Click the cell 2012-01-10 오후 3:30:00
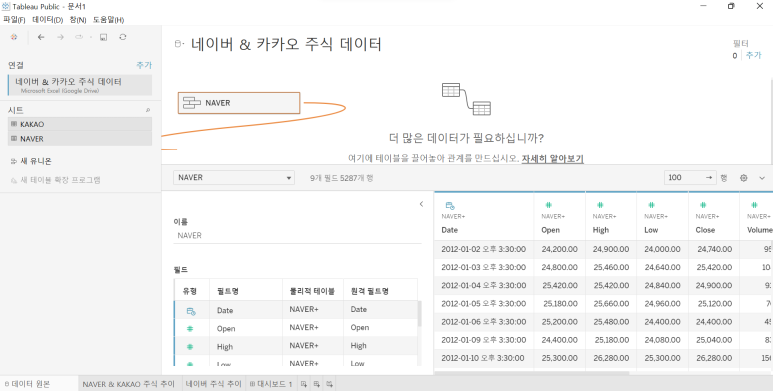Screen dimensions: 773x391 click(x=484, y=358)
